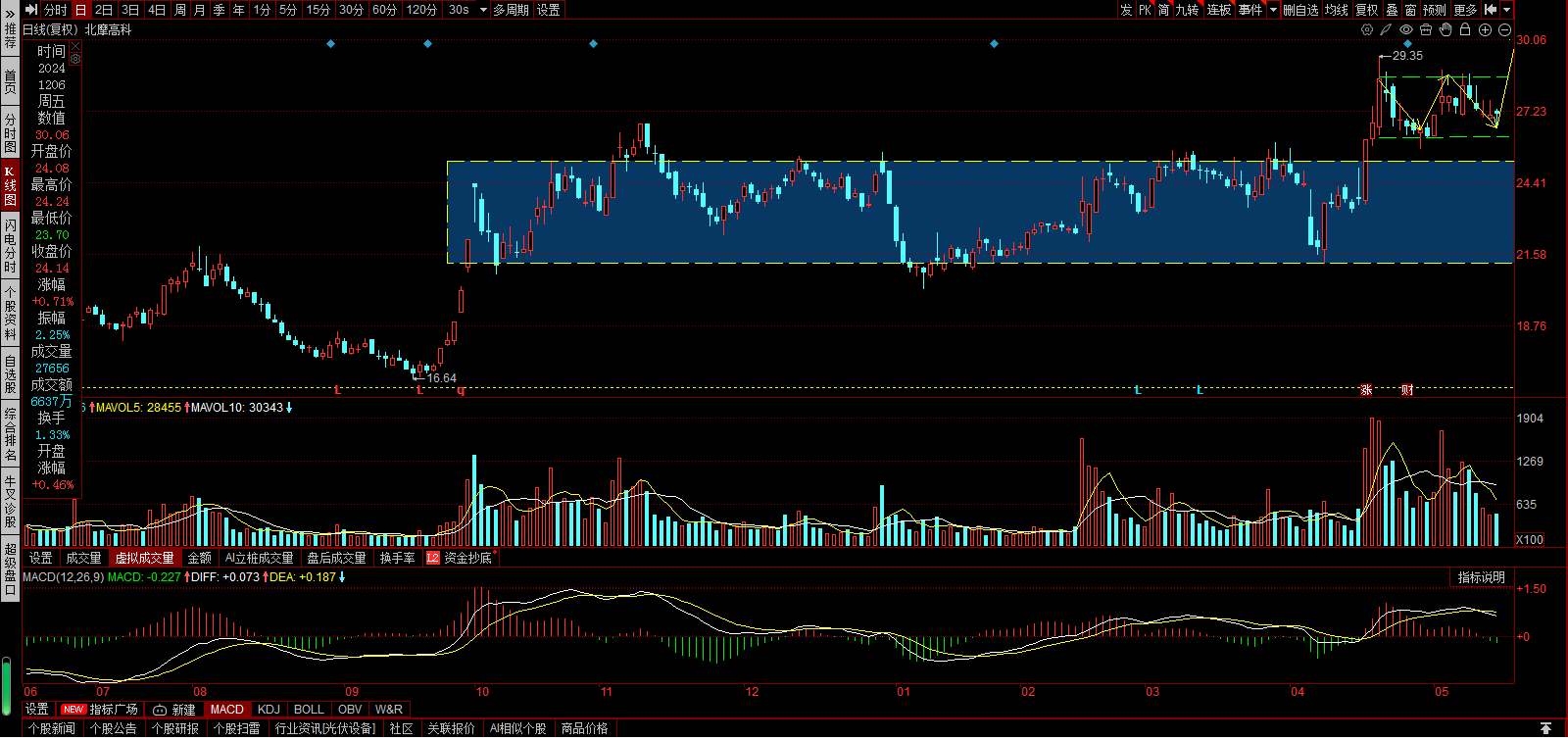Expand the left sidebar double-chevron
1568x741 pixels.
coord(10,14)
